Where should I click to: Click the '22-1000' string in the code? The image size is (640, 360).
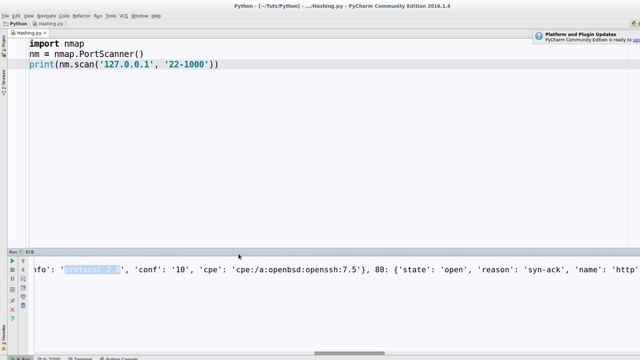click(187, 64)
